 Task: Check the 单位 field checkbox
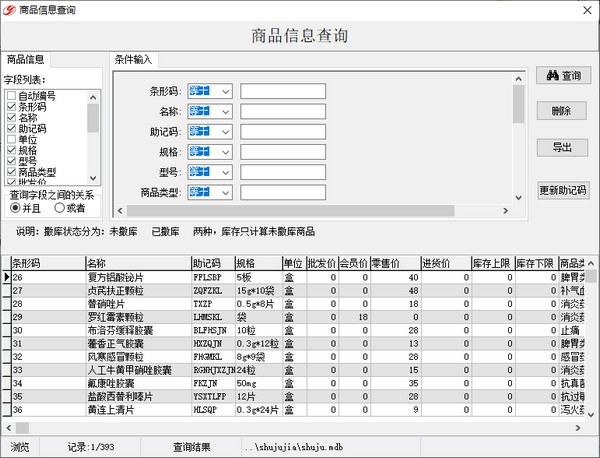[x=11, y=140]
